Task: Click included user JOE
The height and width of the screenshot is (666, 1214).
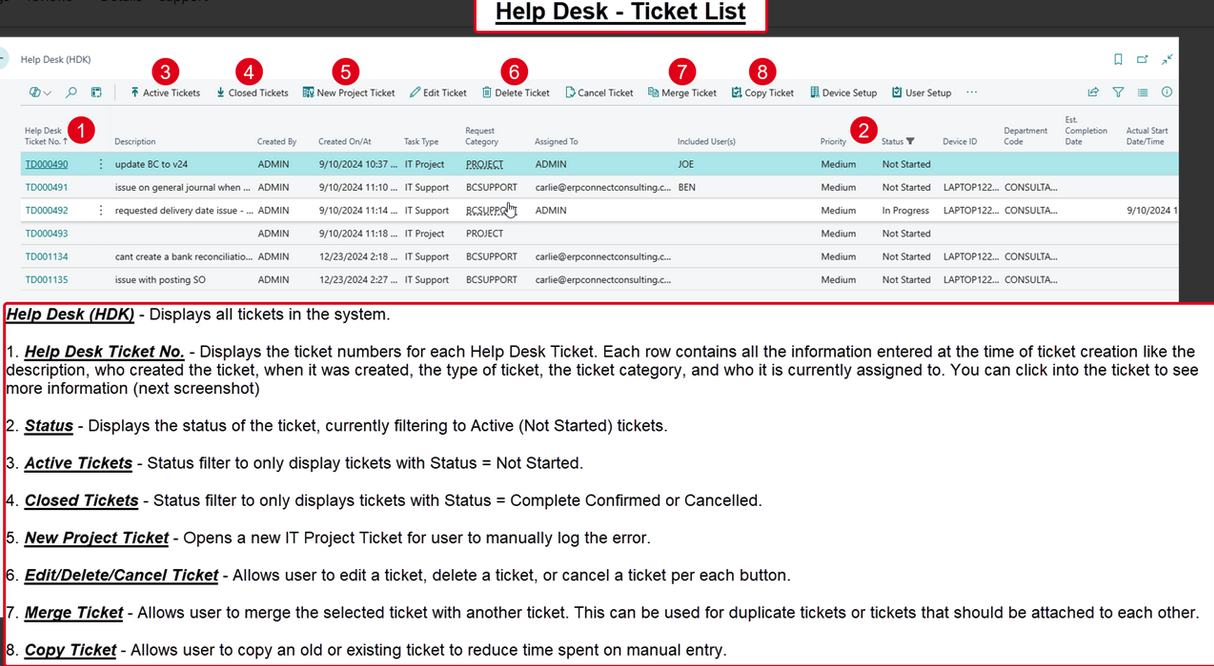Action: [x=686, y=164]
